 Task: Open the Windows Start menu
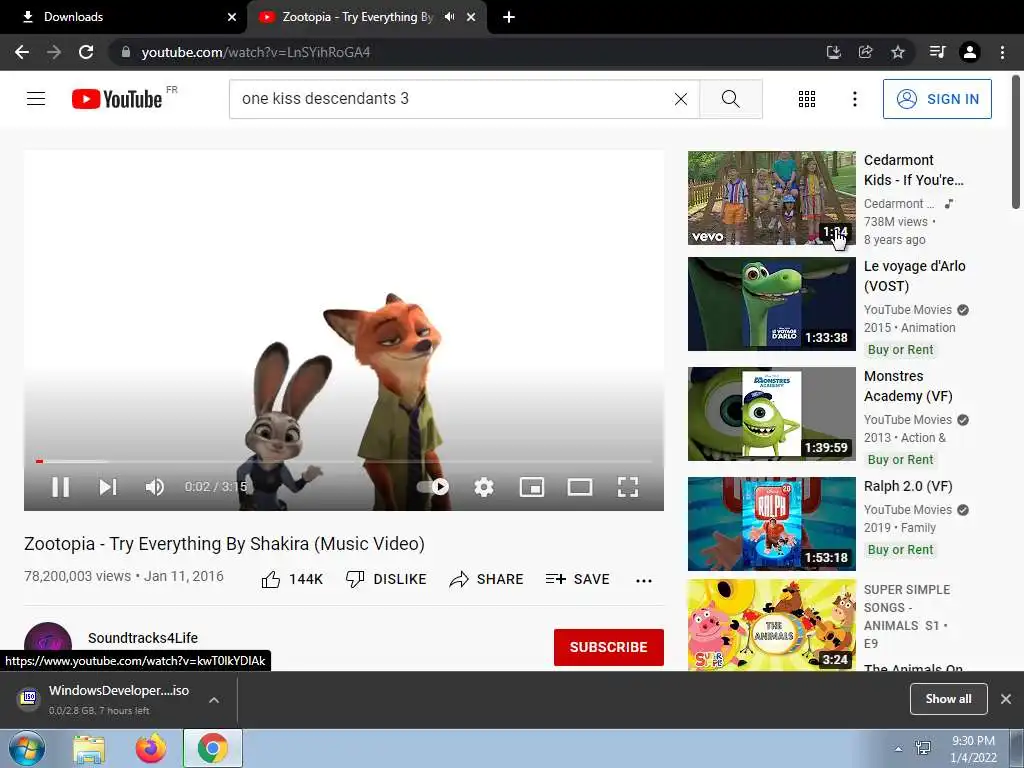coord(27,748)
